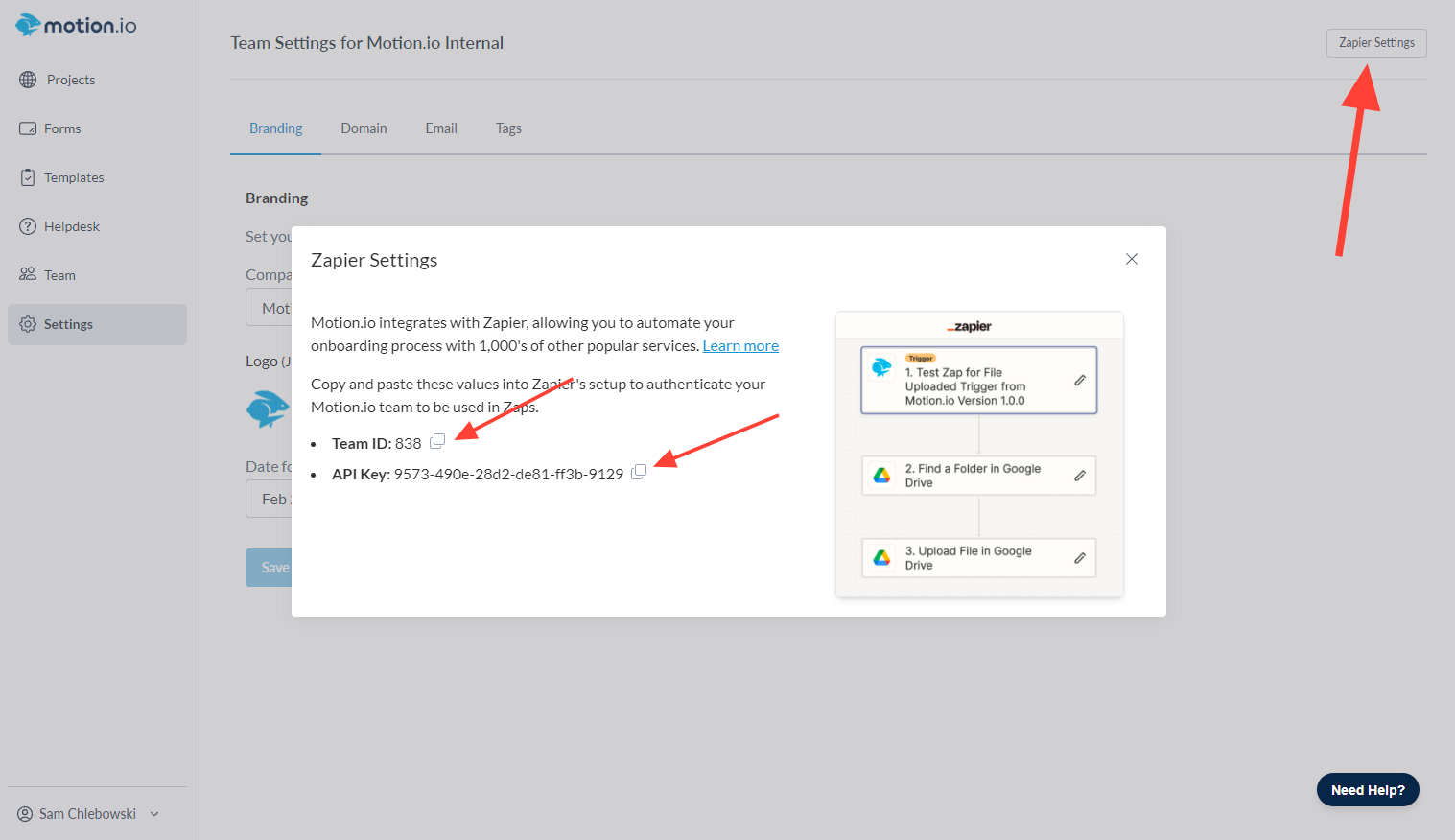Screen dimensions: 1455x840
Task: Click the Zapier workflow preview image
Action: click(x=979, y=455)
